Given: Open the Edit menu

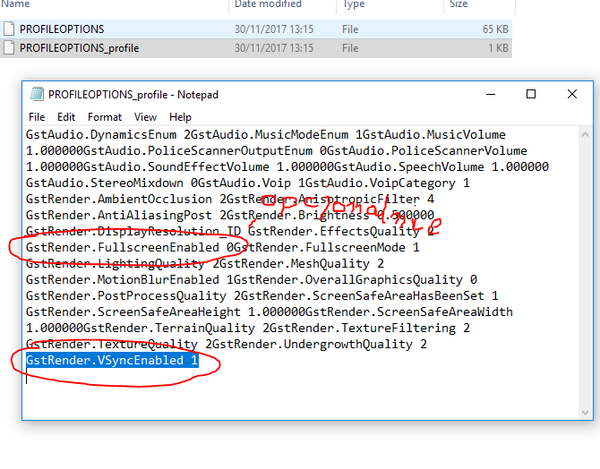Looking at the screenshot, I should tap(64, 117).
